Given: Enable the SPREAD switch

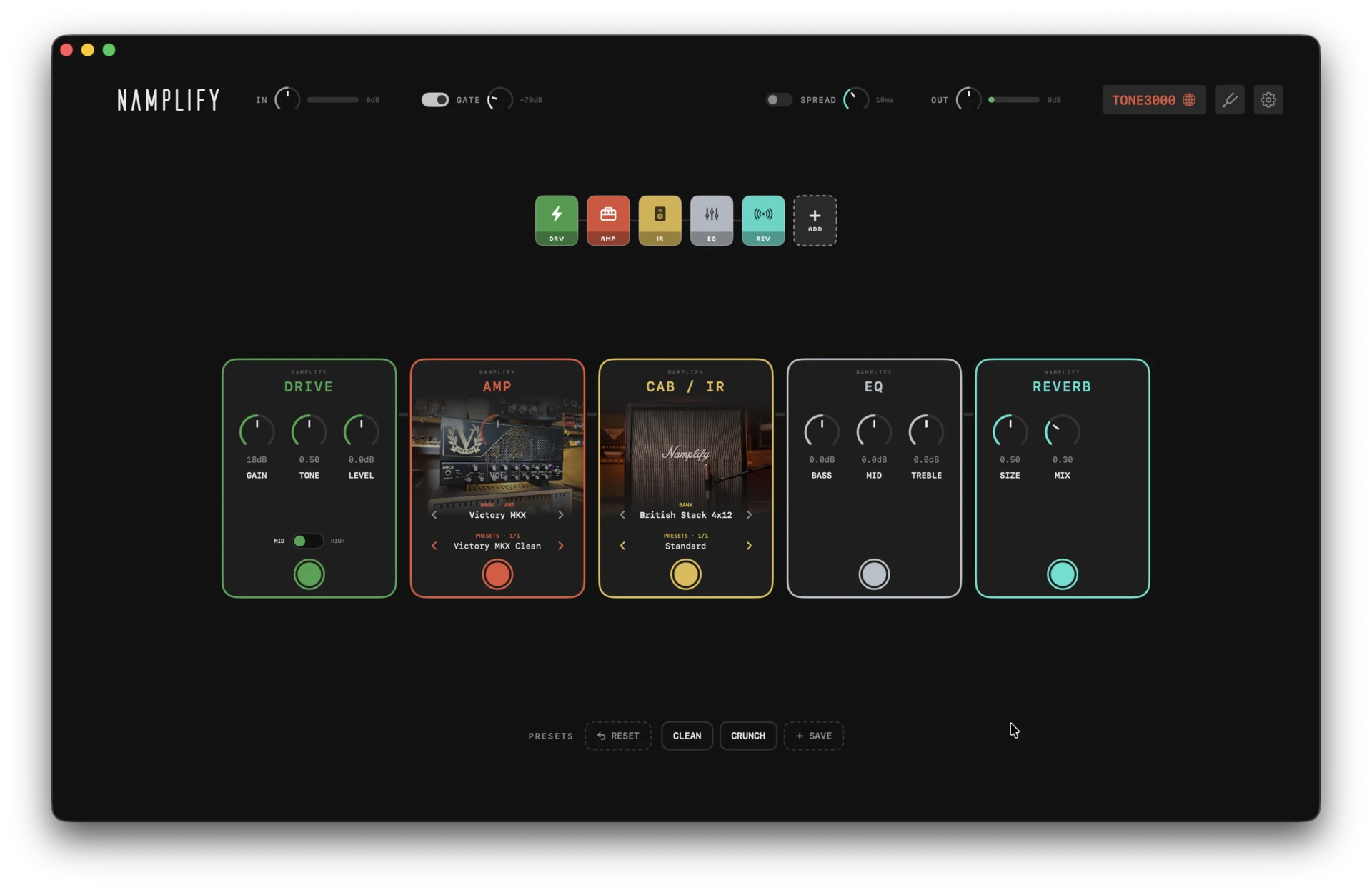Looking at the screenshot, I should tap(779, 100).
